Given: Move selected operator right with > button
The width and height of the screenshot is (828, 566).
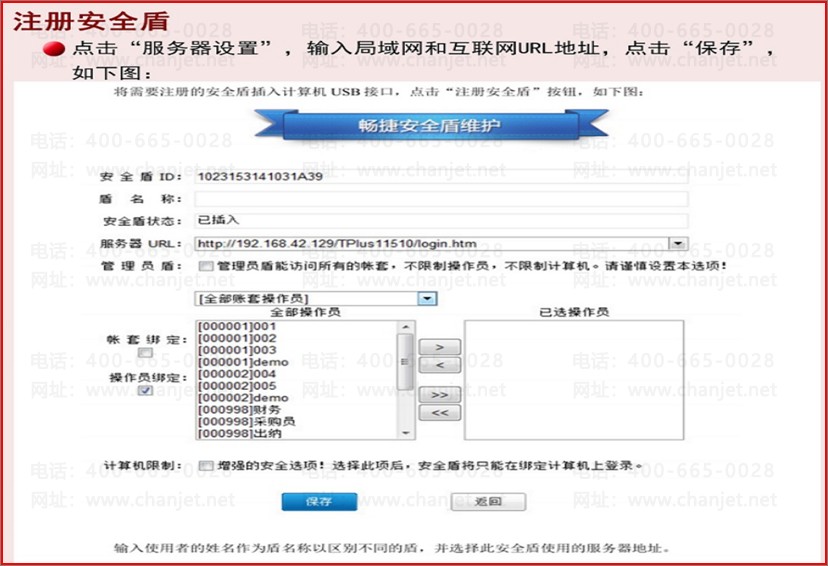Looking at the screenshot, I should (439, 347).
